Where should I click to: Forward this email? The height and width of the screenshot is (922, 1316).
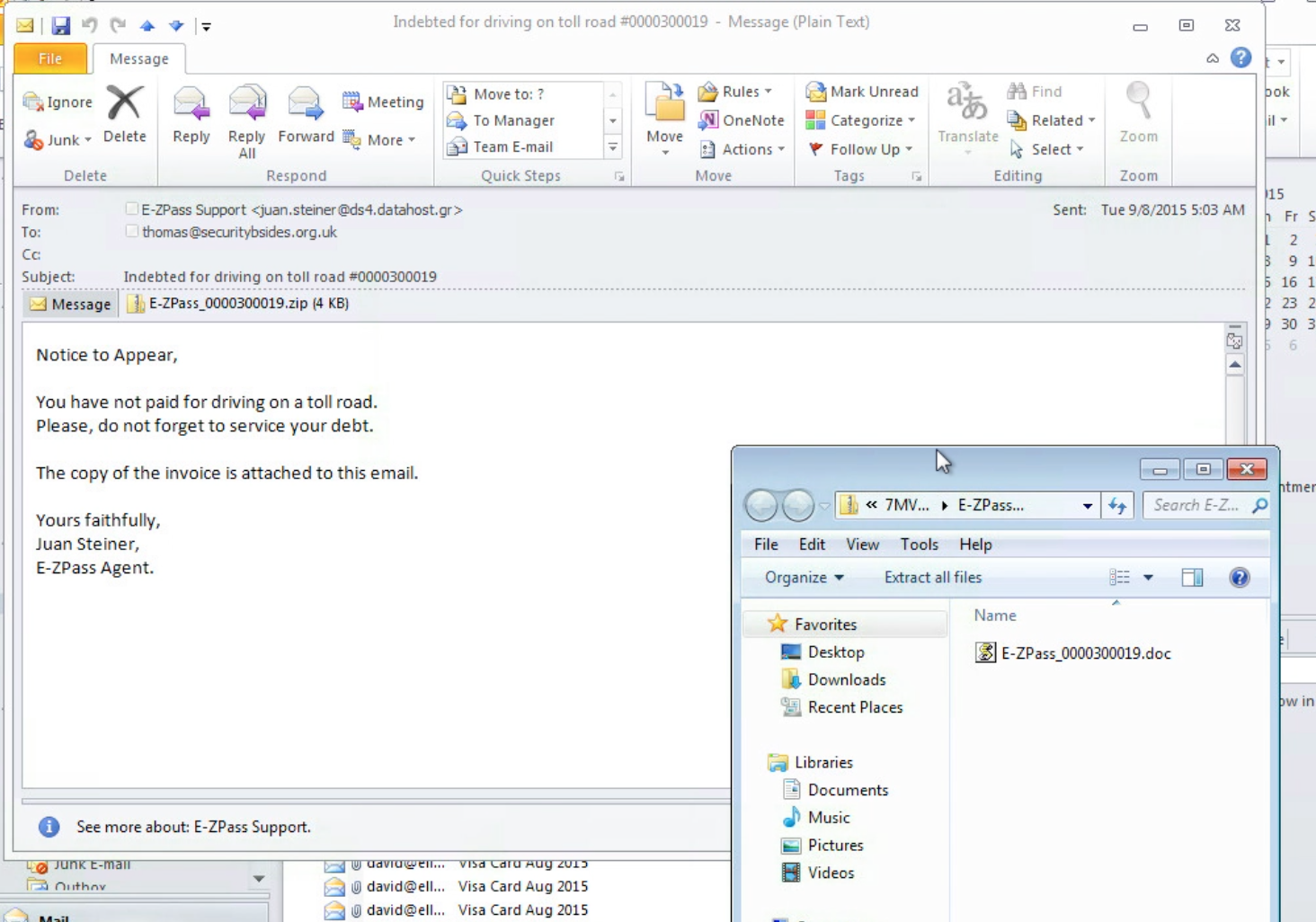click(x=306, y=114)
